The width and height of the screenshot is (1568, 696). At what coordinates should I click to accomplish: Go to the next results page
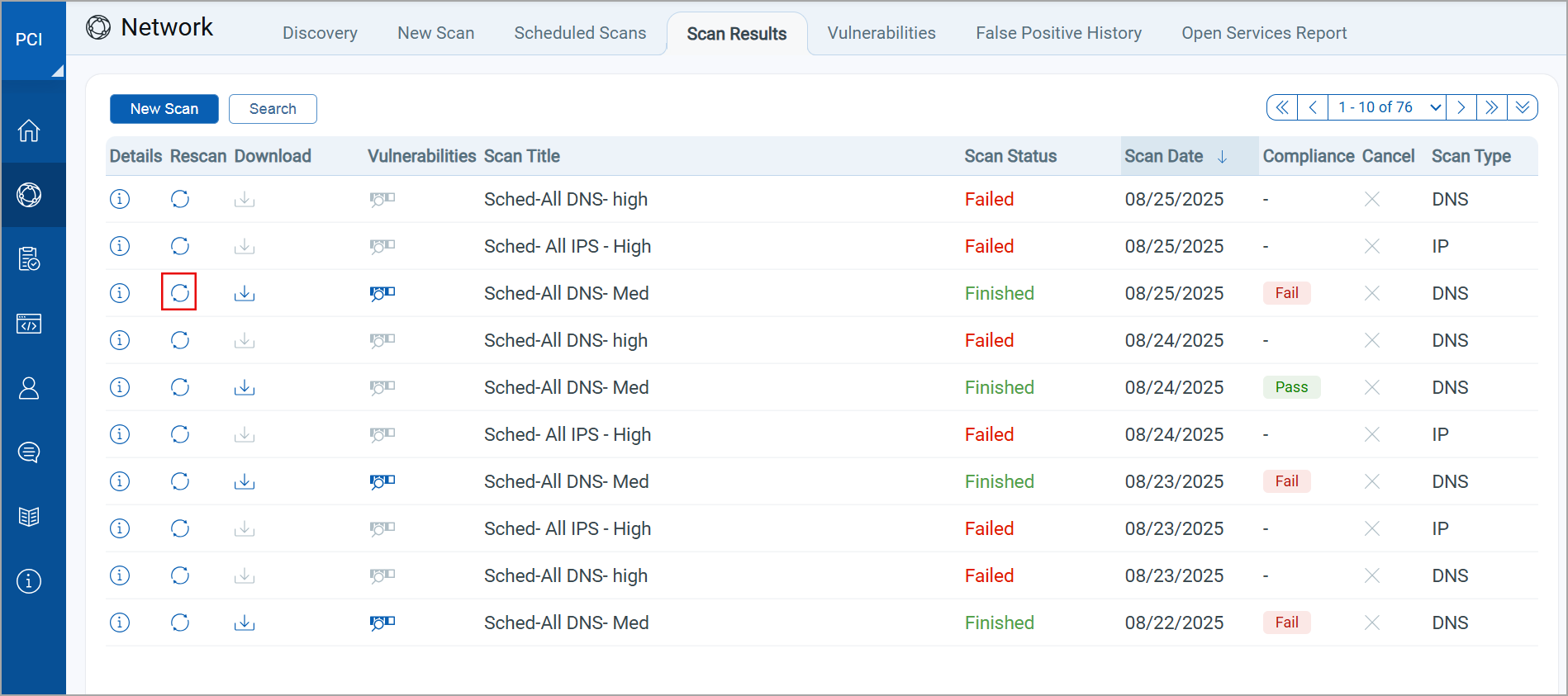[1461, 107]
